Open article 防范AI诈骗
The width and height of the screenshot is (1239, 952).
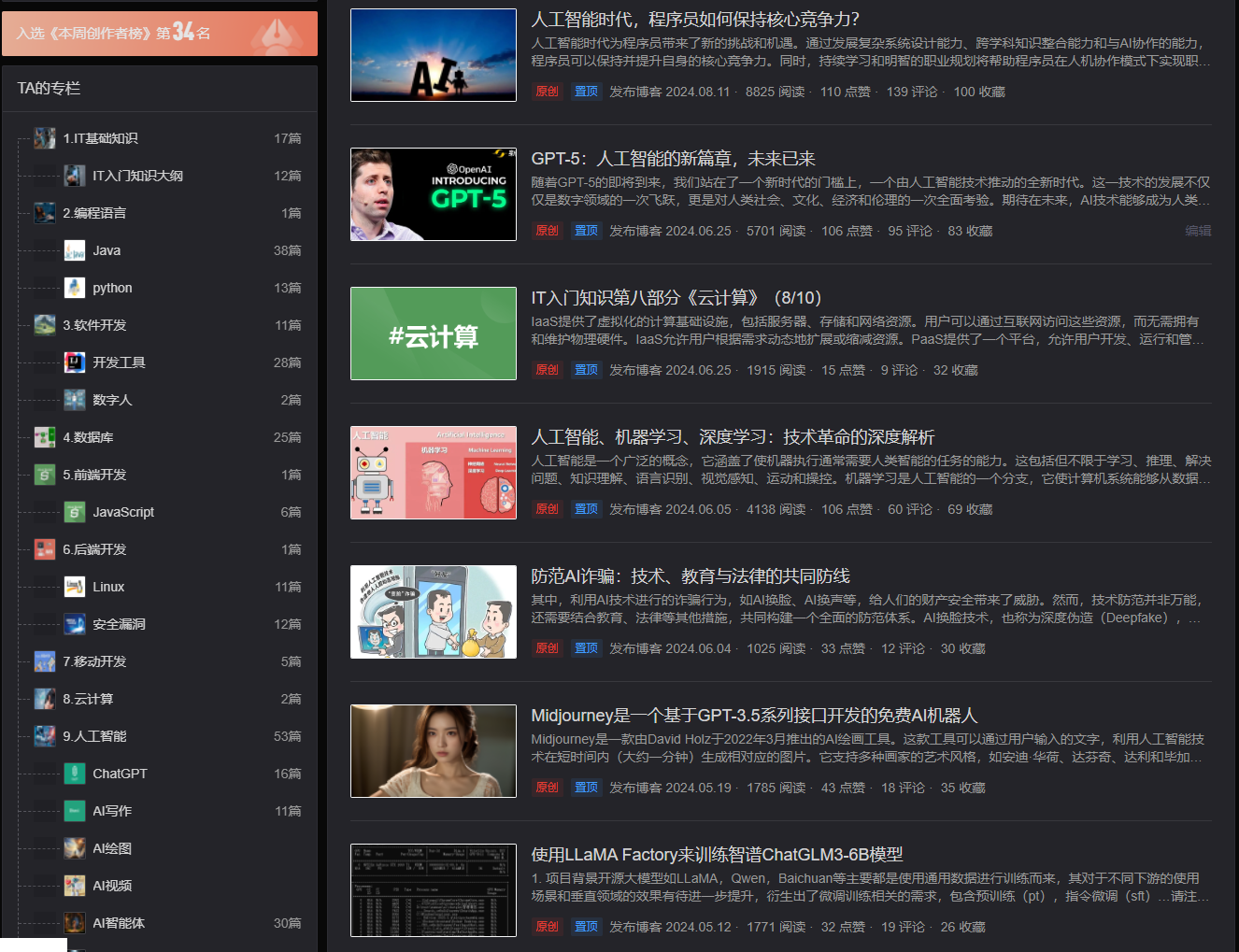(691, 576)
